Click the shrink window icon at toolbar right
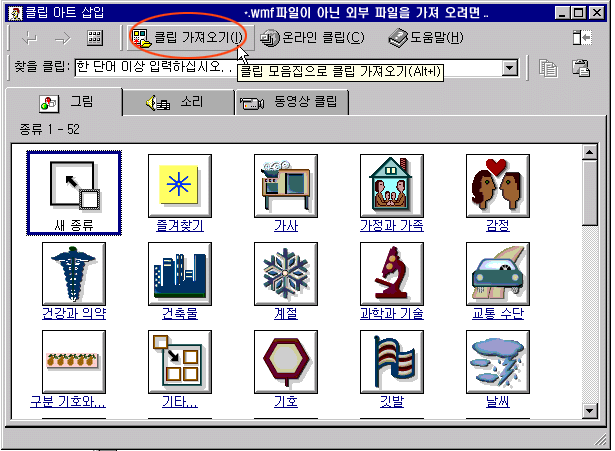Viewport: 615px width, 451px height. pyautogui.click(x=582, y=38)
